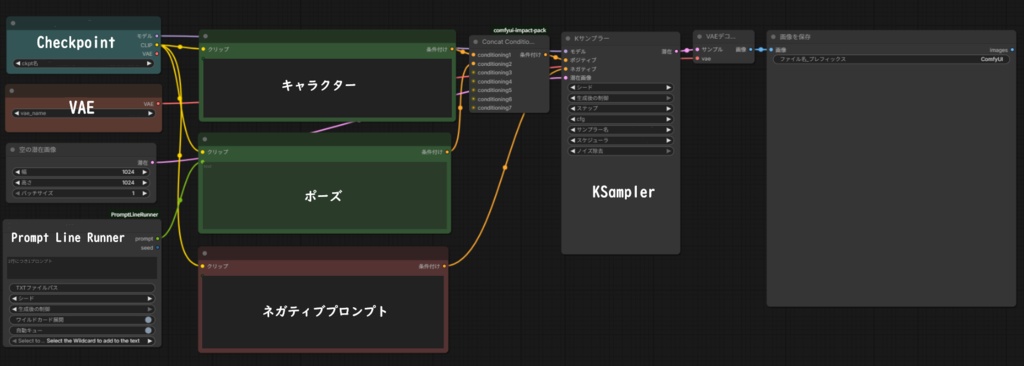Click the Kサンプラー ポジティブ input socket
Viewport: 1024px width, 366px height.
[566, 59]
